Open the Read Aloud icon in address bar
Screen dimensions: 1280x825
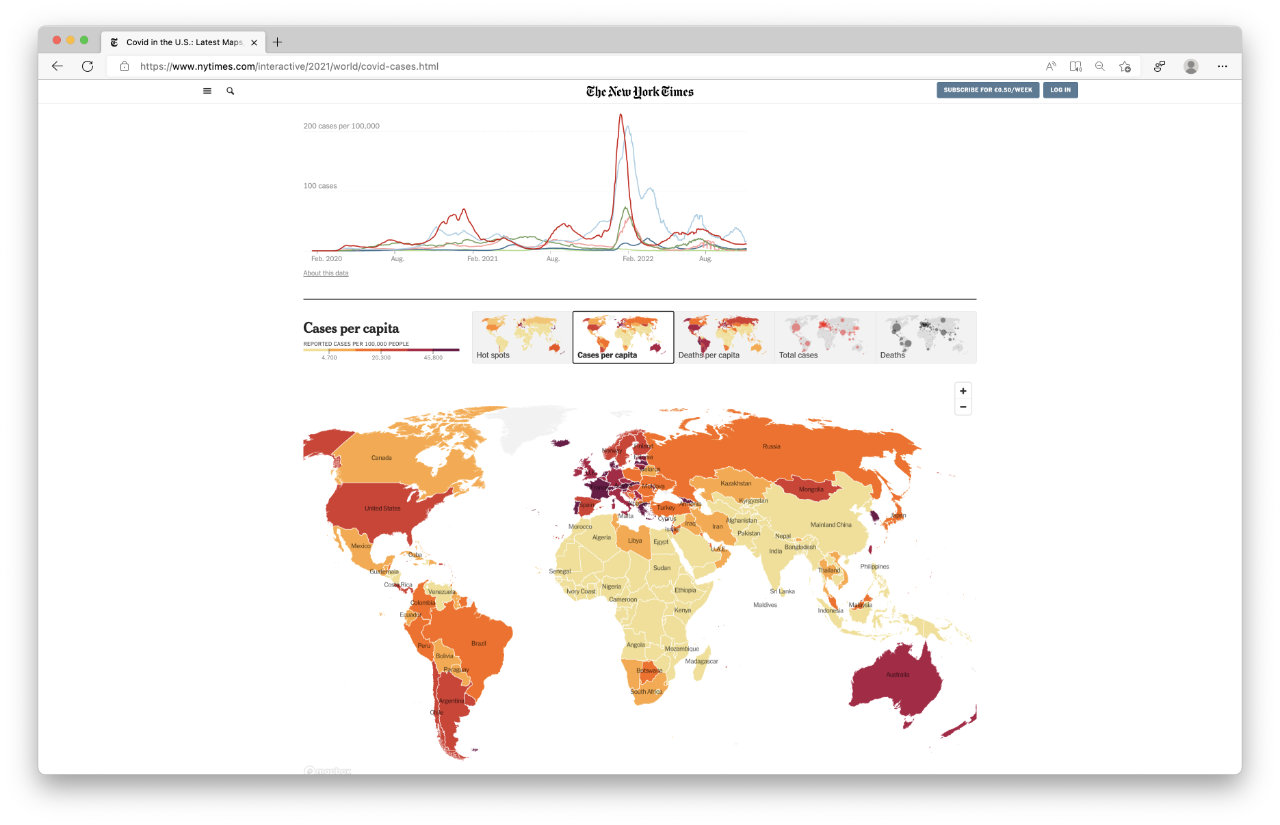pos(1051,66)
